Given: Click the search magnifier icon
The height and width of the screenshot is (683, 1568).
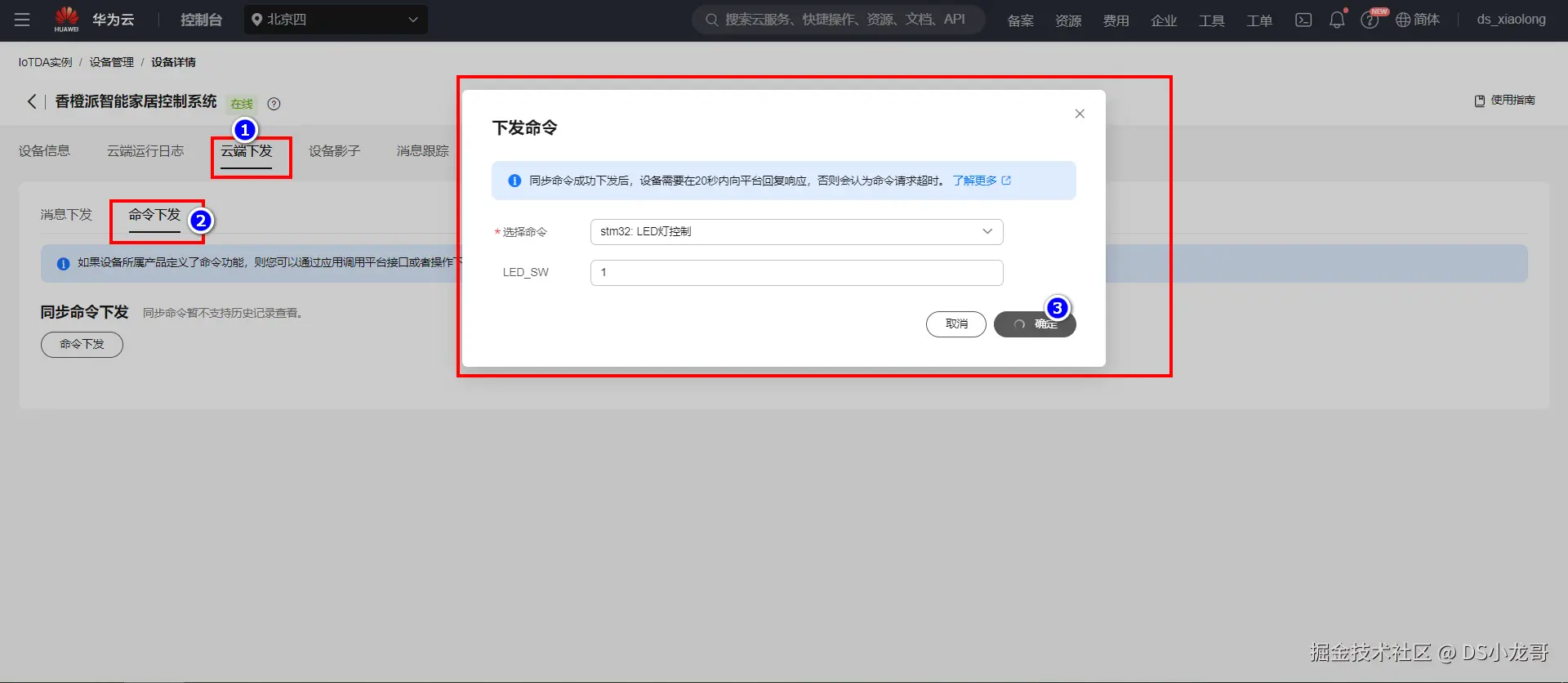Looking at the screenshot, I should tap(712, 20).
